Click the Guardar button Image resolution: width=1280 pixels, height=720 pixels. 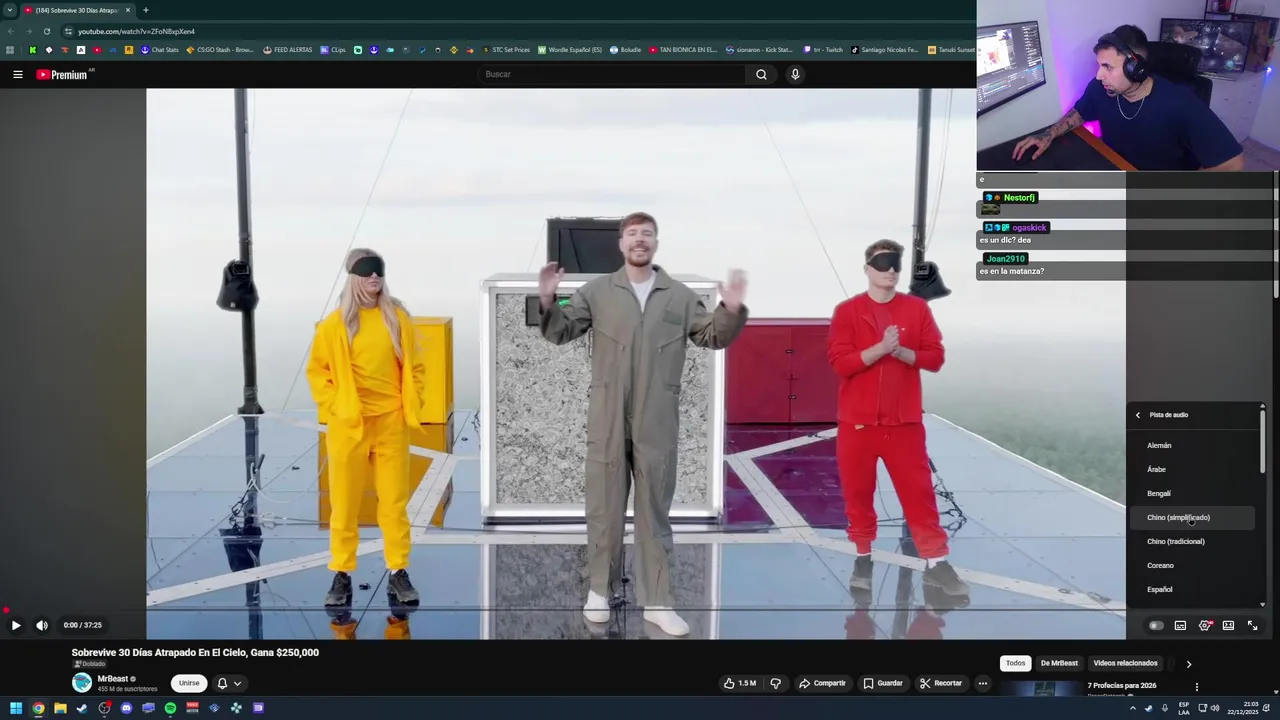883,683
